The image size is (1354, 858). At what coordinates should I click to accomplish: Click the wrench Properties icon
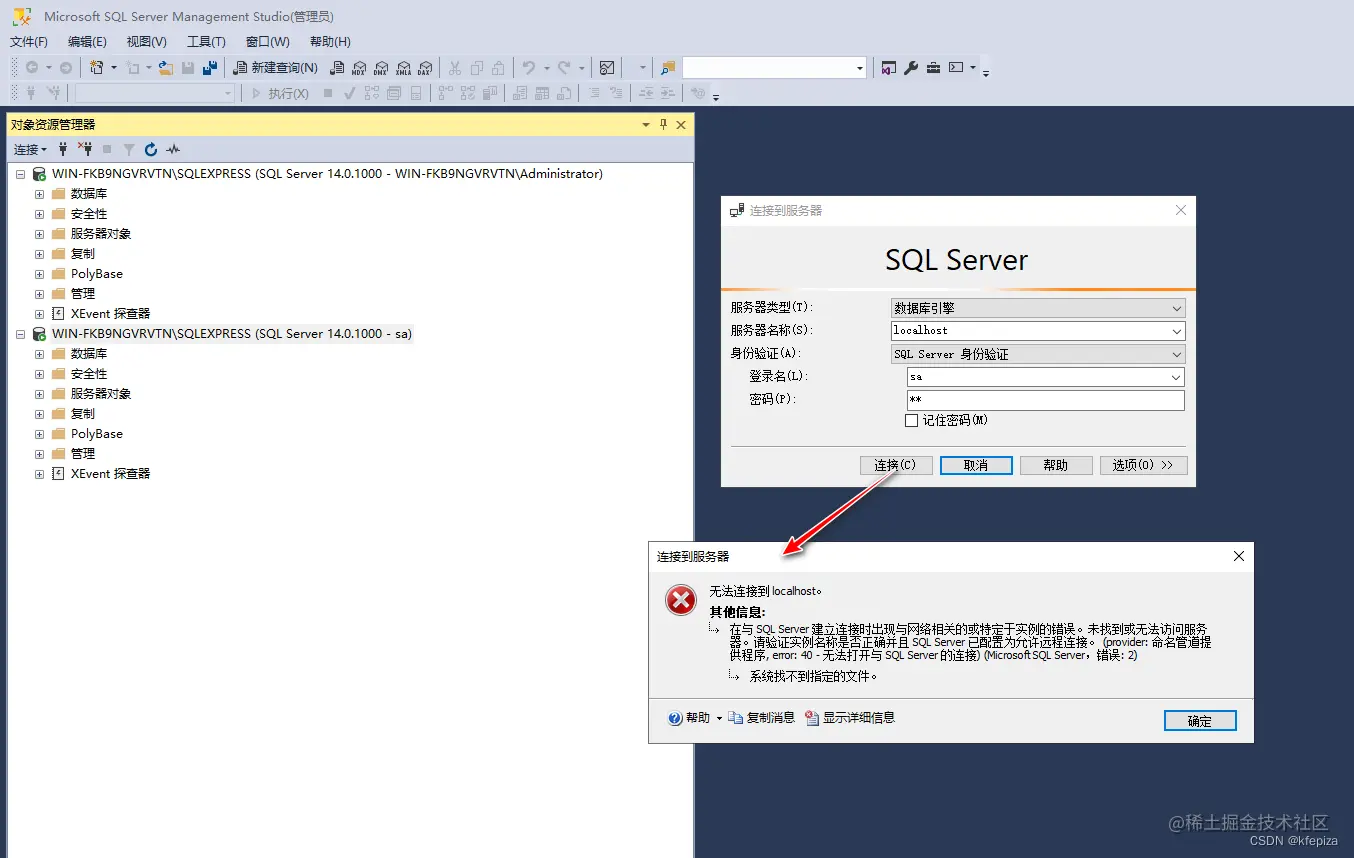[911, 68]
